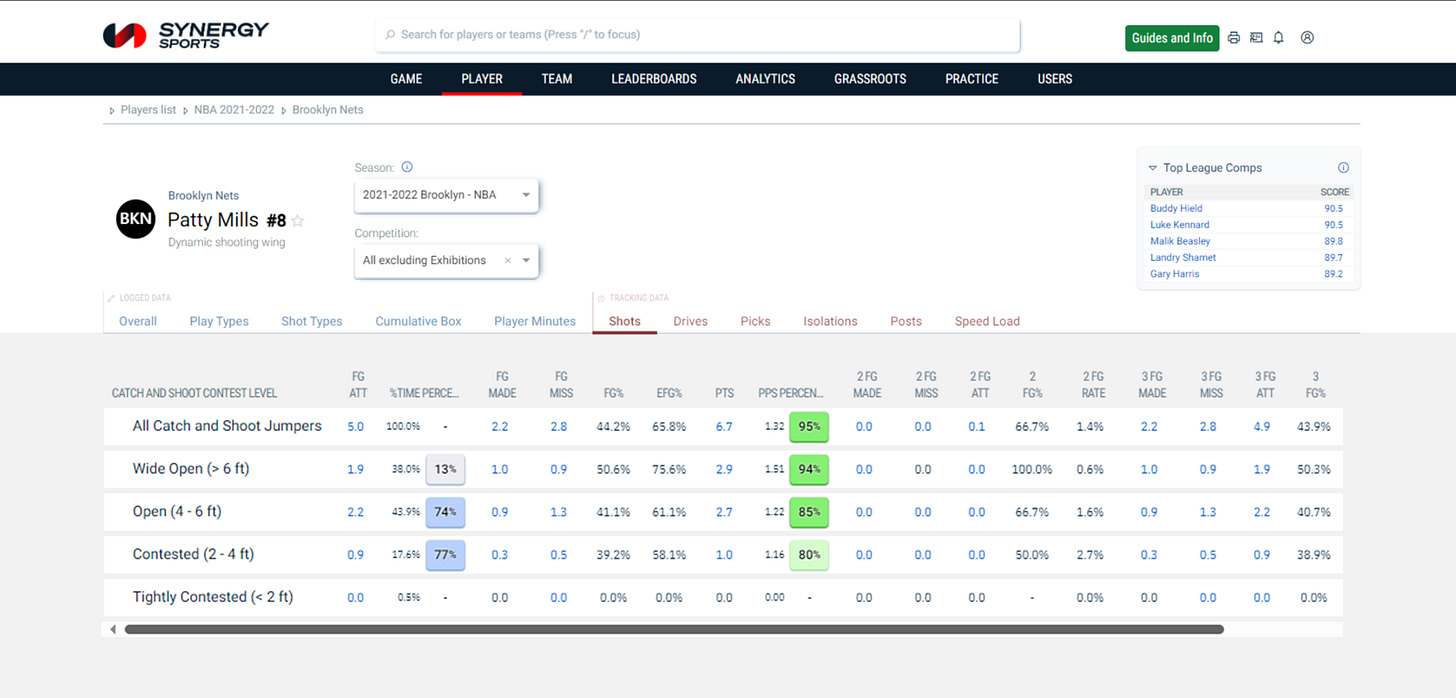Sort by the EFG% column header

(x=669, y=393)
